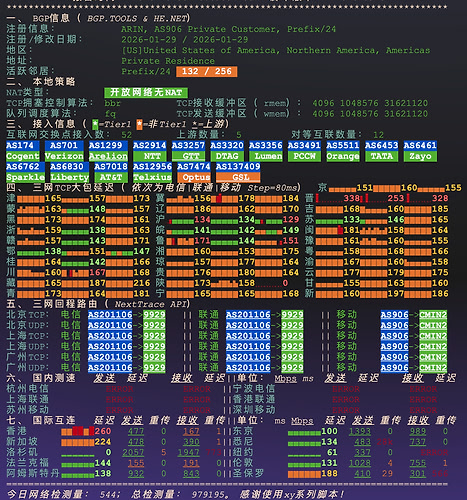The image size is (467, 500).
Task: Select the Private Residence address text
Action: coord(168,61)
